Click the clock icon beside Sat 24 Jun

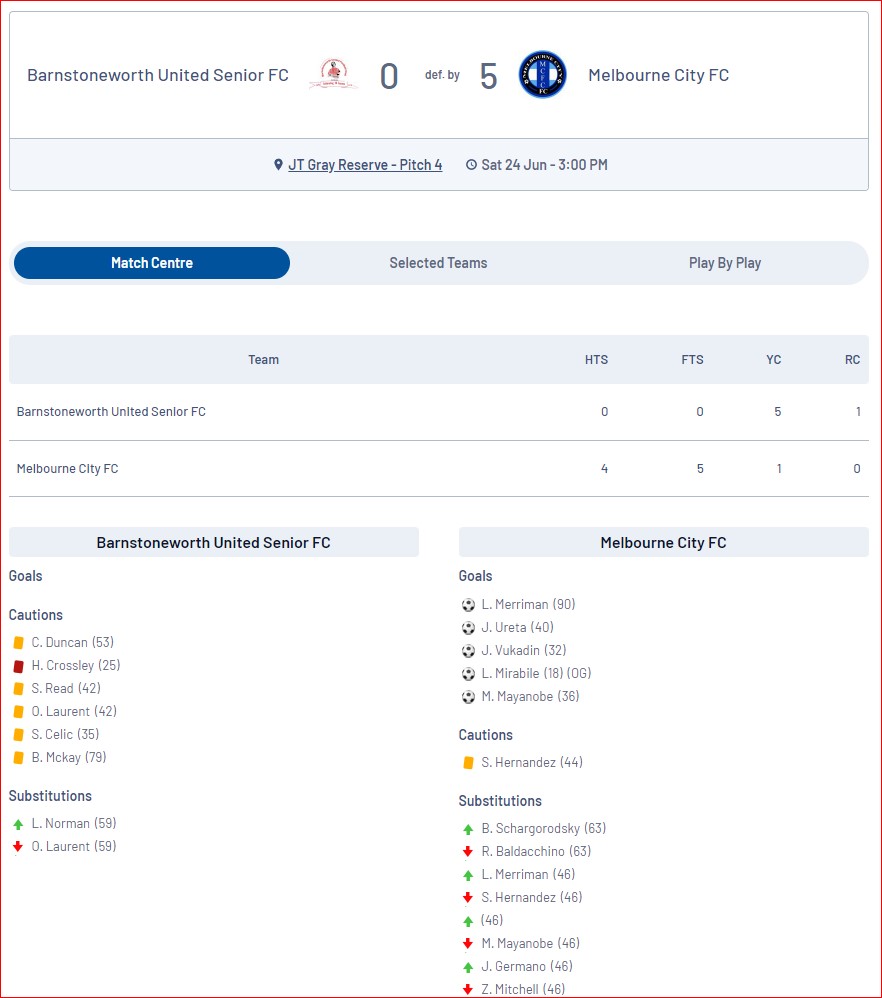pos(471,165)
